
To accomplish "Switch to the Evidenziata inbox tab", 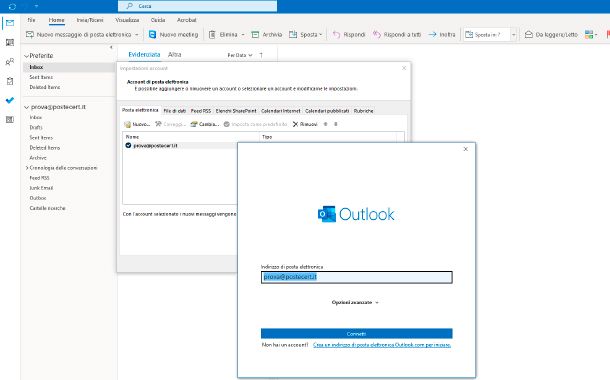I will 144,55.
